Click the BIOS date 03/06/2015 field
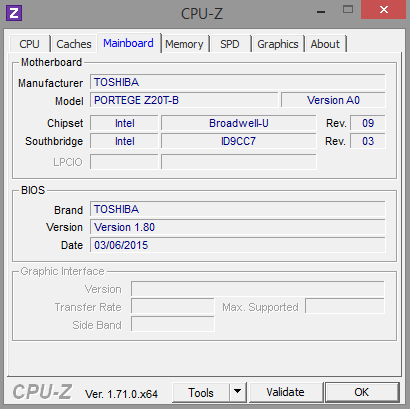The image size is (410, 409). click(x=238, y=245)
